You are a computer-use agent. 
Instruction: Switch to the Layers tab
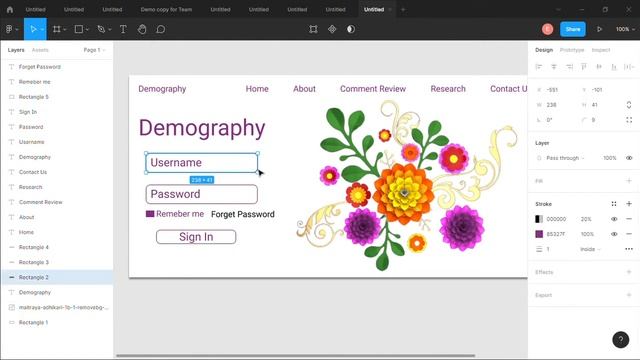pos(16,50)
